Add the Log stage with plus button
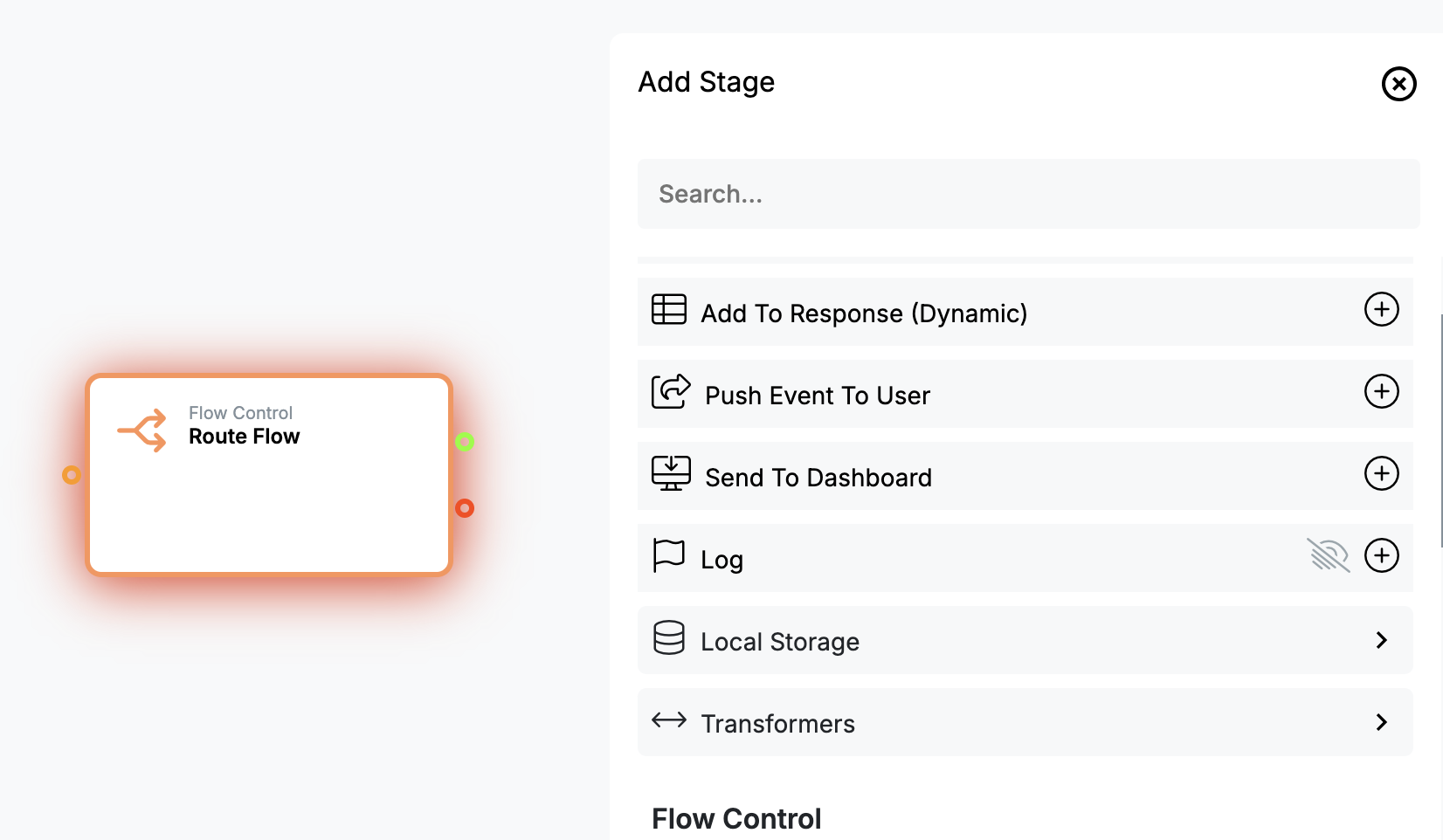The height and width of the screenshot is (840, 1443). click(1382, 555)
